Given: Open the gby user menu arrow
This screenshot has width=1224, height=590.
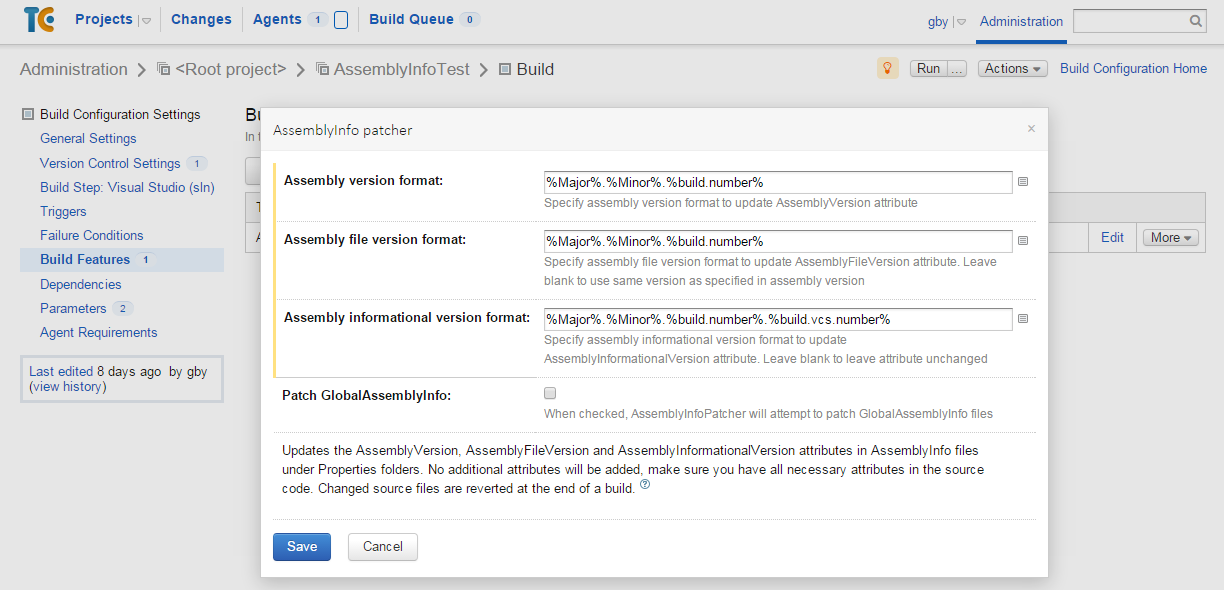Looking at the screenshot, I should (961, 22).
